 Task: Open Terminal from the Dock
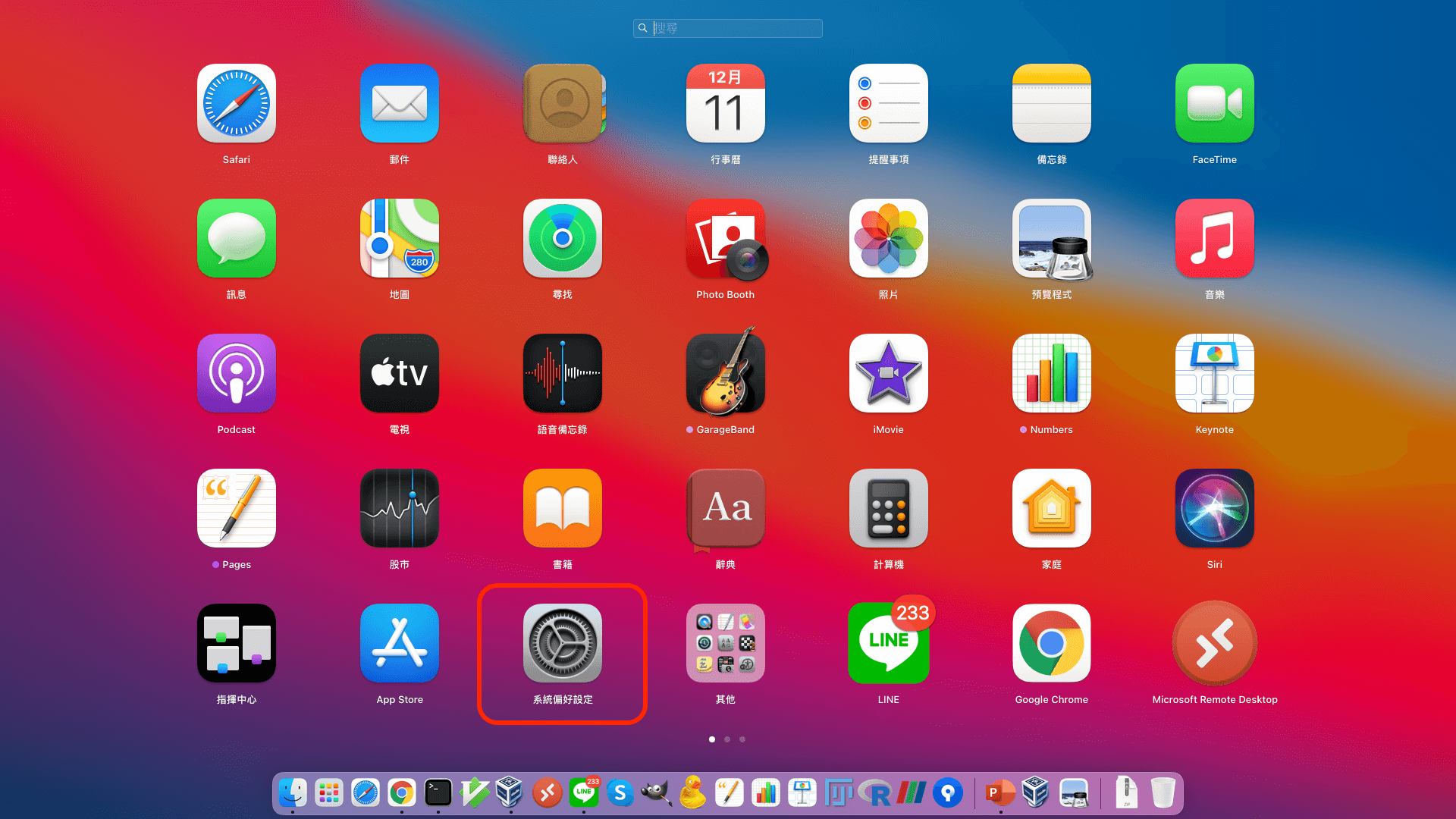tap(438, 793)
